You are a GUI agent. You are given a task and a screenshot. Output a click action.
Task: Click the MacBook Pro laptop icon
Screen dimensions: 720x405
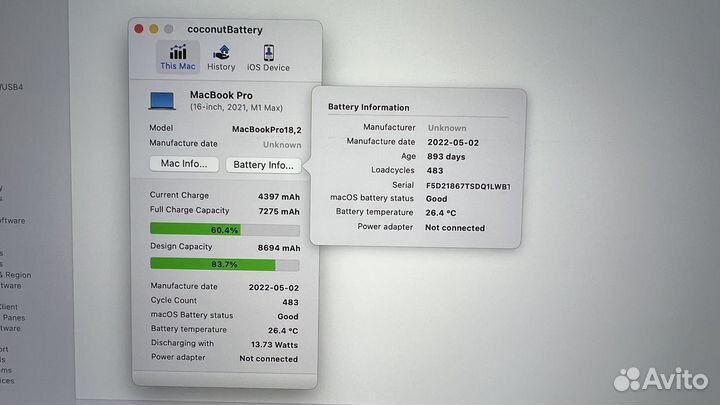162,101
